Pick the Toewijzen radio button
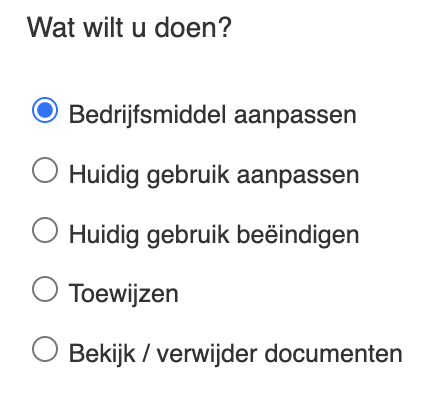Screen dimensions: 432x398 point(45,289)
